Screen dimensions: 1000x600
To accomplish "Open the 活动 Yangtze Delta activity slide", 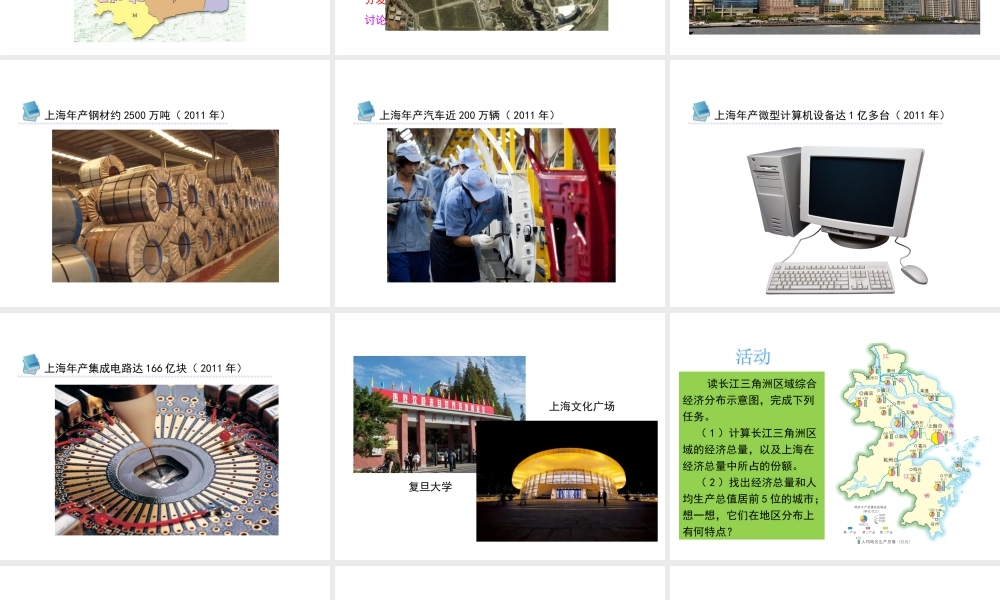I will [x=835, y=436].
